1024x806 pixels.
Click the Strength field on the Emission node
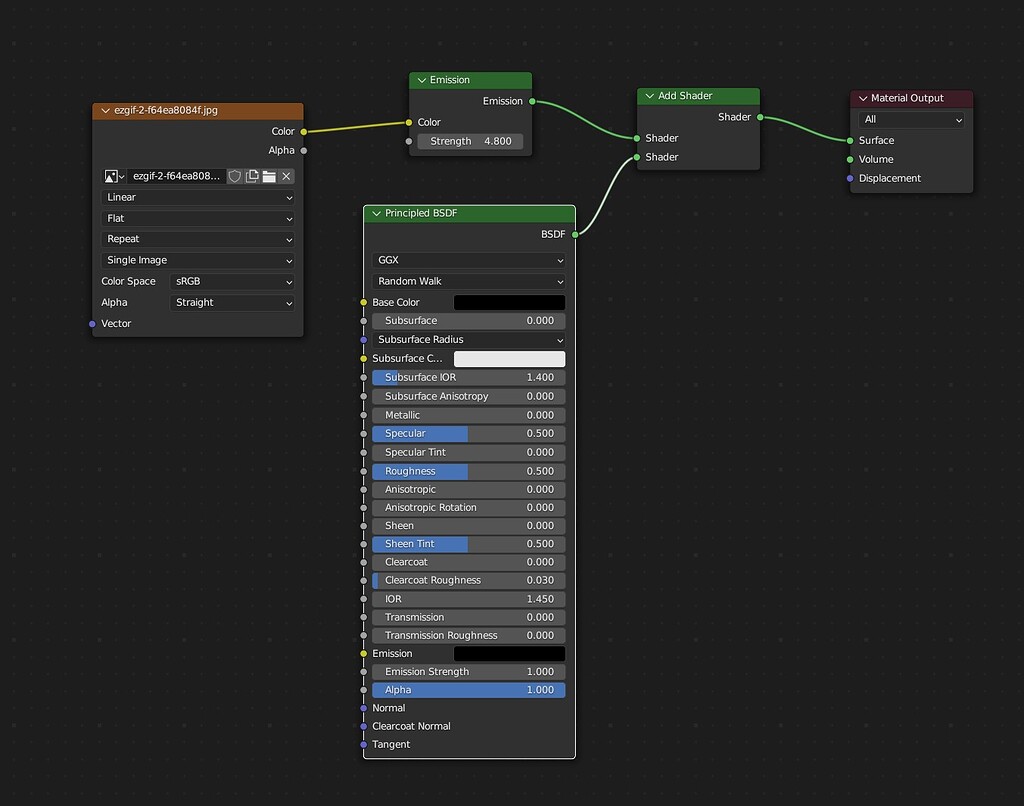click(x=470, y=141)
